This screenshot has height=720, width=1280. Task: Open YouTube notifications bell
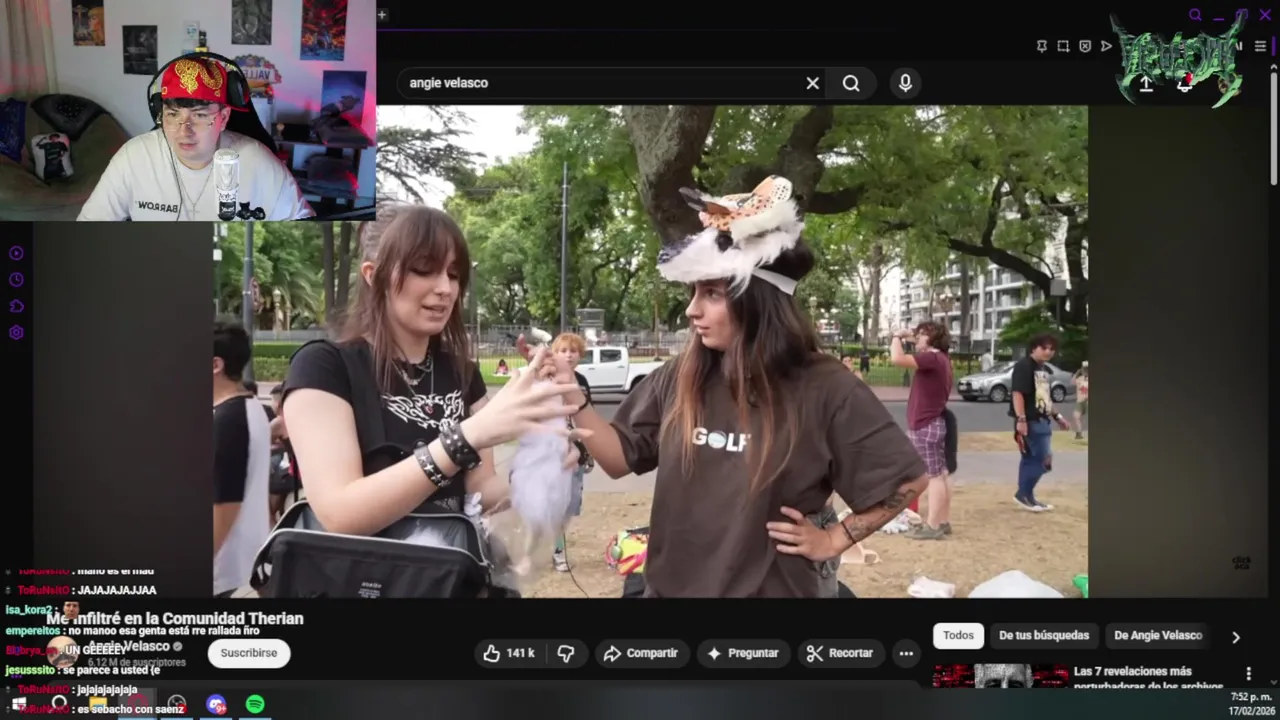coord(1185,84)
